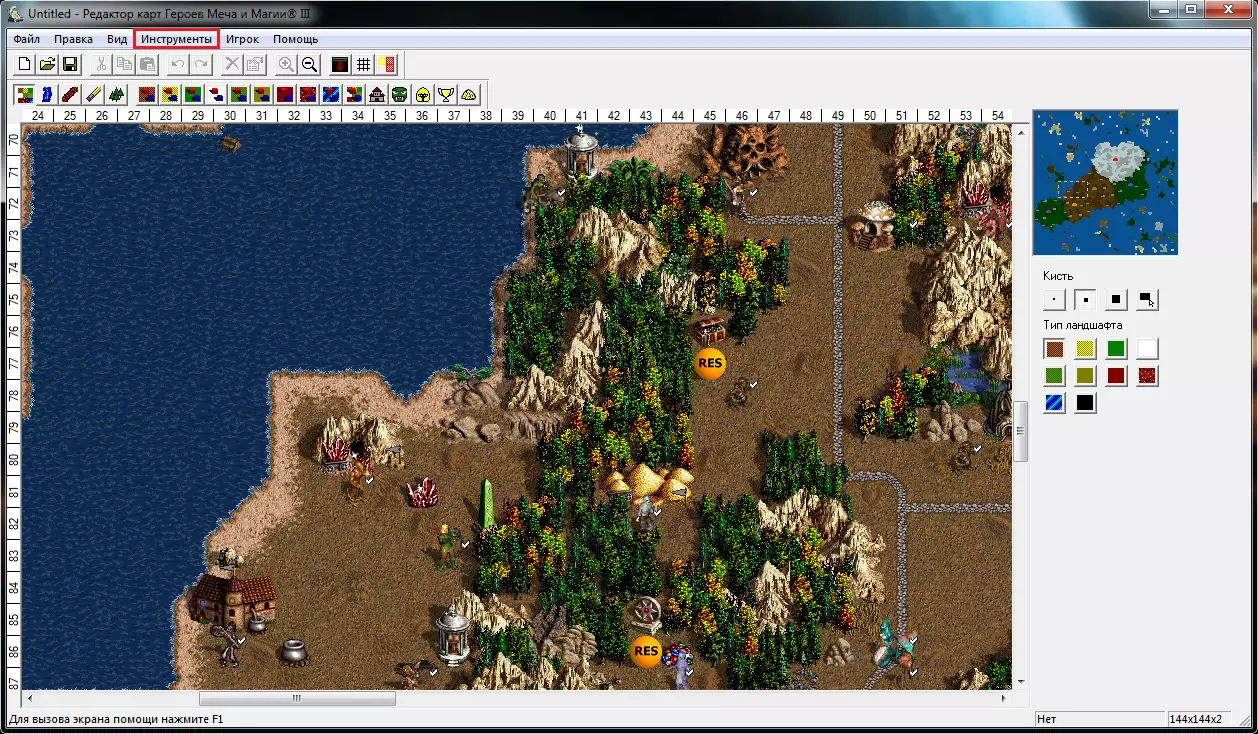This screenshot has width=1258, height=734.
Task: Toggle the grid overlay icon
Action: click(364, 64)
